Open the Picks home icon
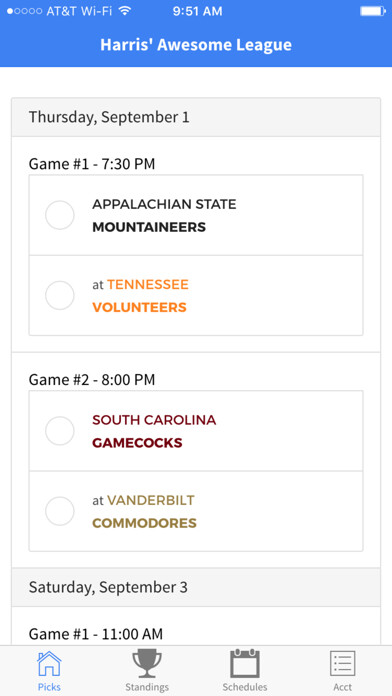The image size is (392, 696). [49, 663]
